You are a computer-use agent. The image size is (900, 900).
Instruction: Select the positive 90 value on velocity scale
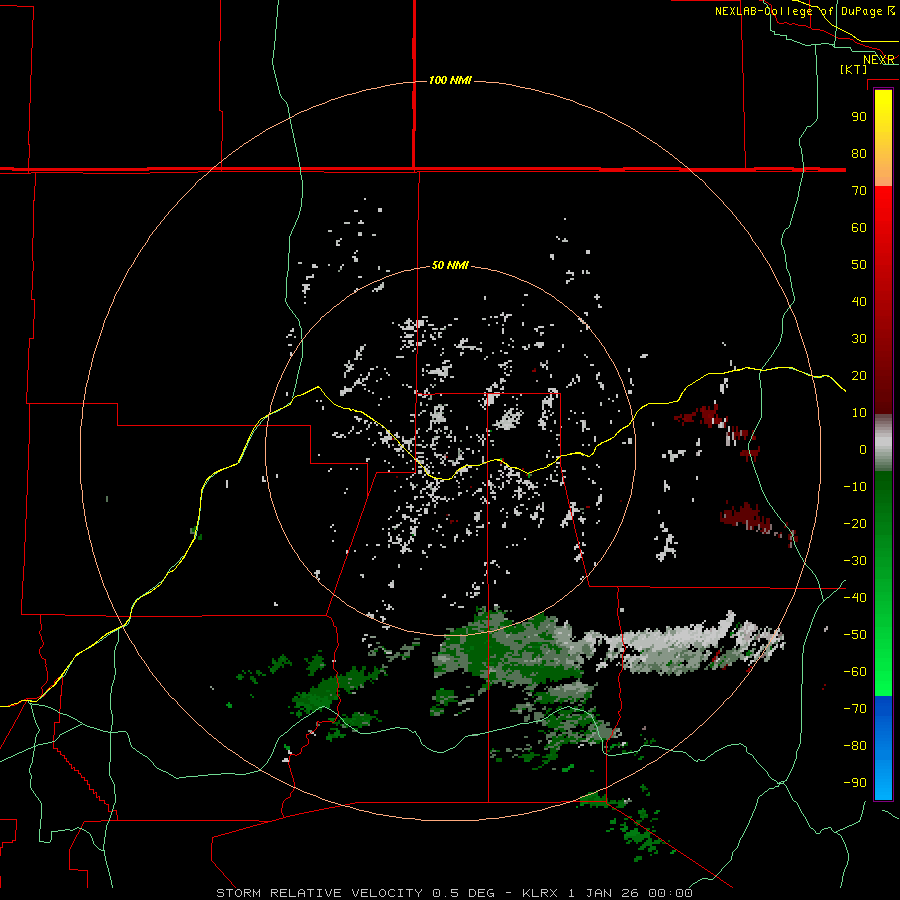pos(859,117)
